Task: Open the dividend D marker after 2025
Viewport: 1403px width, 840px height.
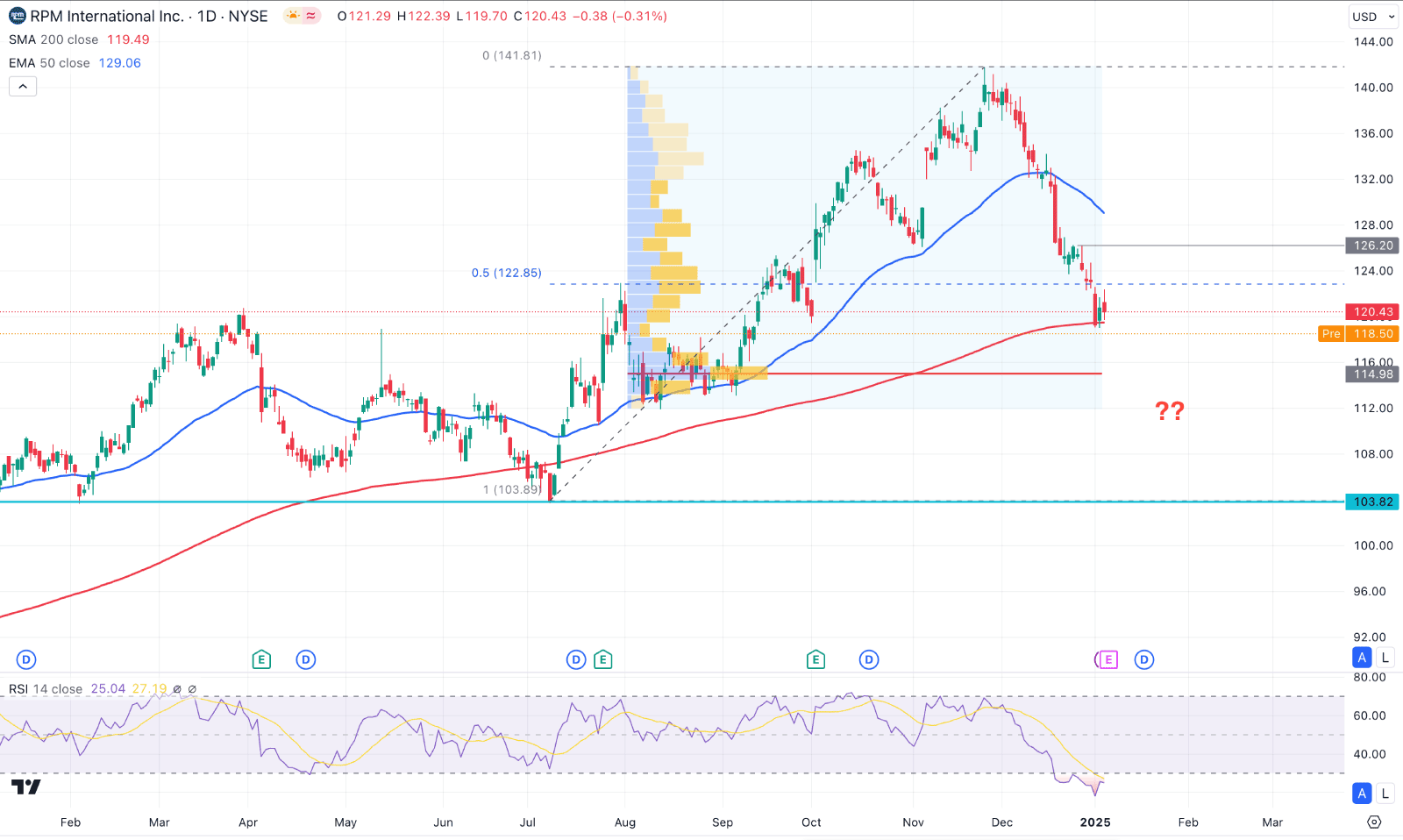Action: pos(1144,659)
